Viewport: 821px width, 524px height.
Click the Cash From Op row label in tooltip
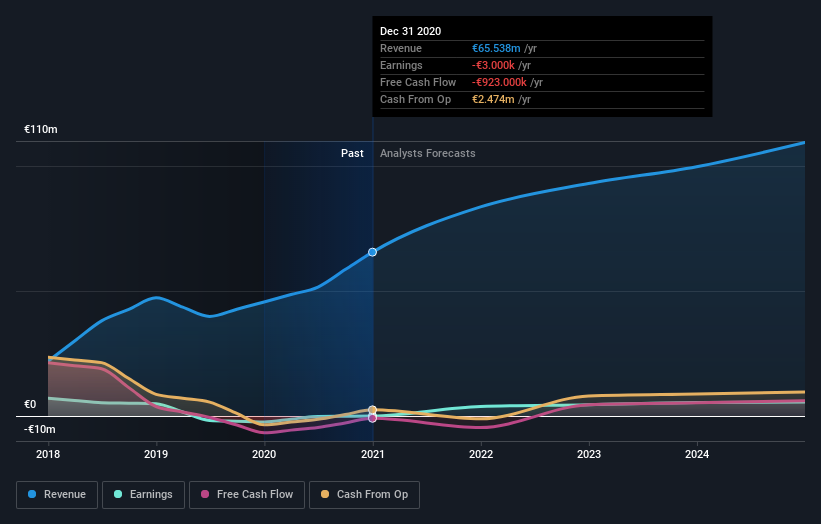pos(415,99)
